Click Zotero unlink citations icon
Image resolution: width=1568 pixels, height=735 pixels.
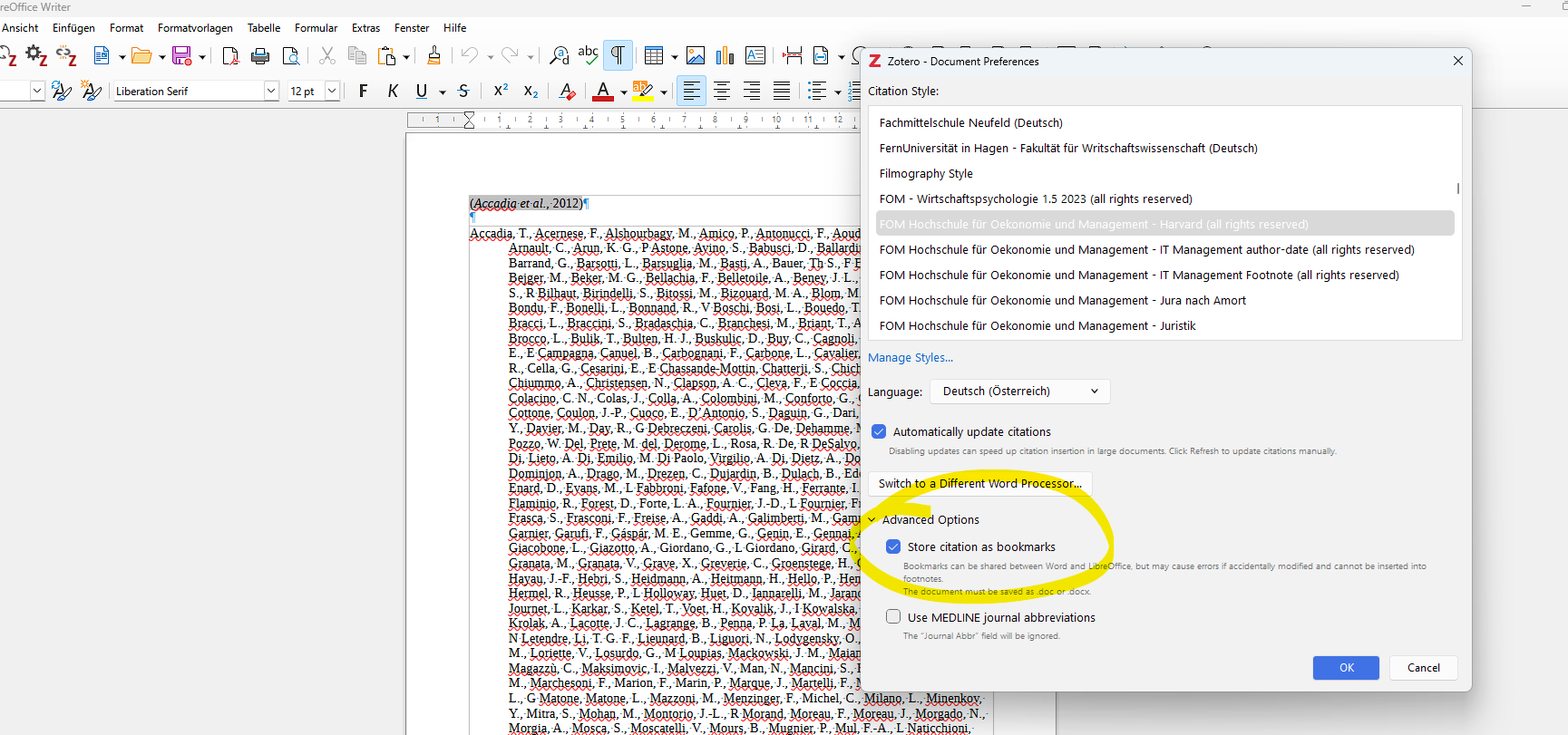click(66, 56)
